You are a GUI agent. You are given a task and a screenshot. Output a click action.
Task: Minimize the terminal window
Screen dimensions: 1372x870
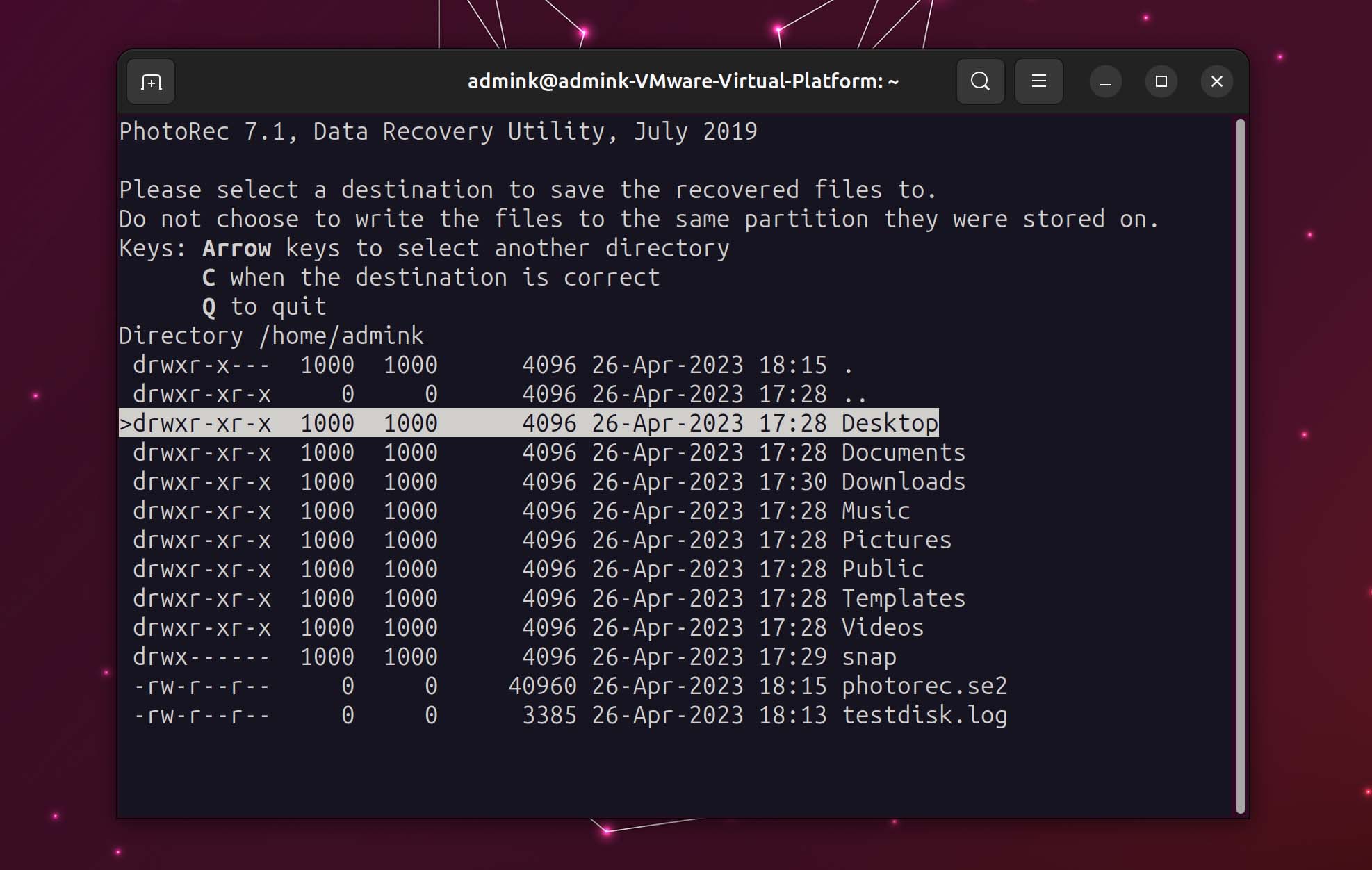pyautogui.click(x=1105, y=82)
